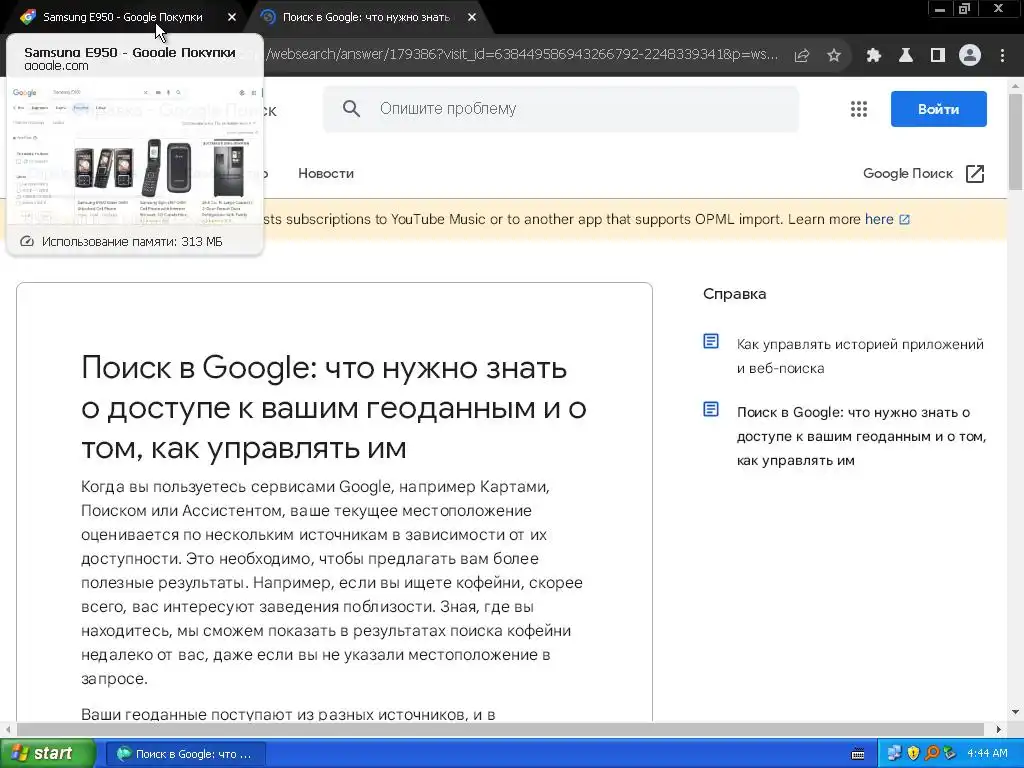Bookmark this page with the star icon
1024x768 pixels.
tap(834, 56)
